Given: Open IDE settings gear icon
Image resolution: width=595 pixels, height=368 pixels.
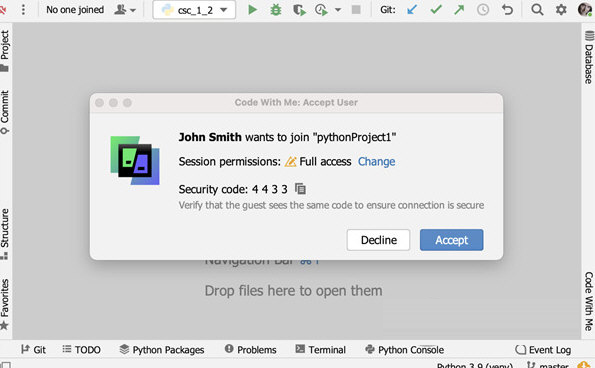Looking at the screenshot, I should coord(561,9).
